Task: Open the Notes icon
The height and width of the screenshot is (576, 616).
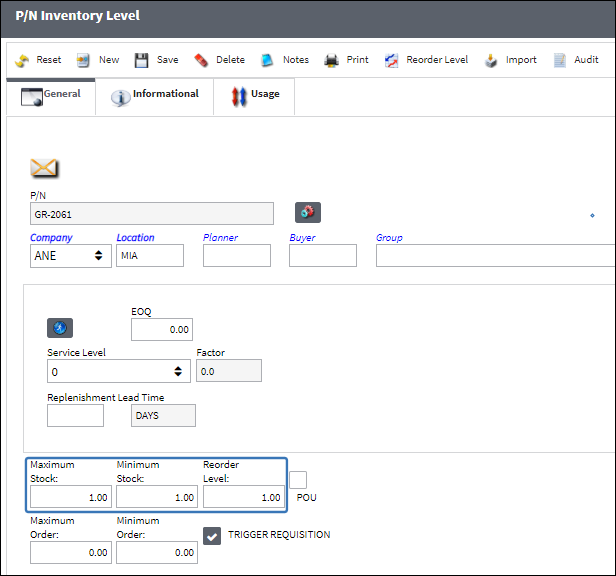Action: pyautogui.click(x=267, y=61)
